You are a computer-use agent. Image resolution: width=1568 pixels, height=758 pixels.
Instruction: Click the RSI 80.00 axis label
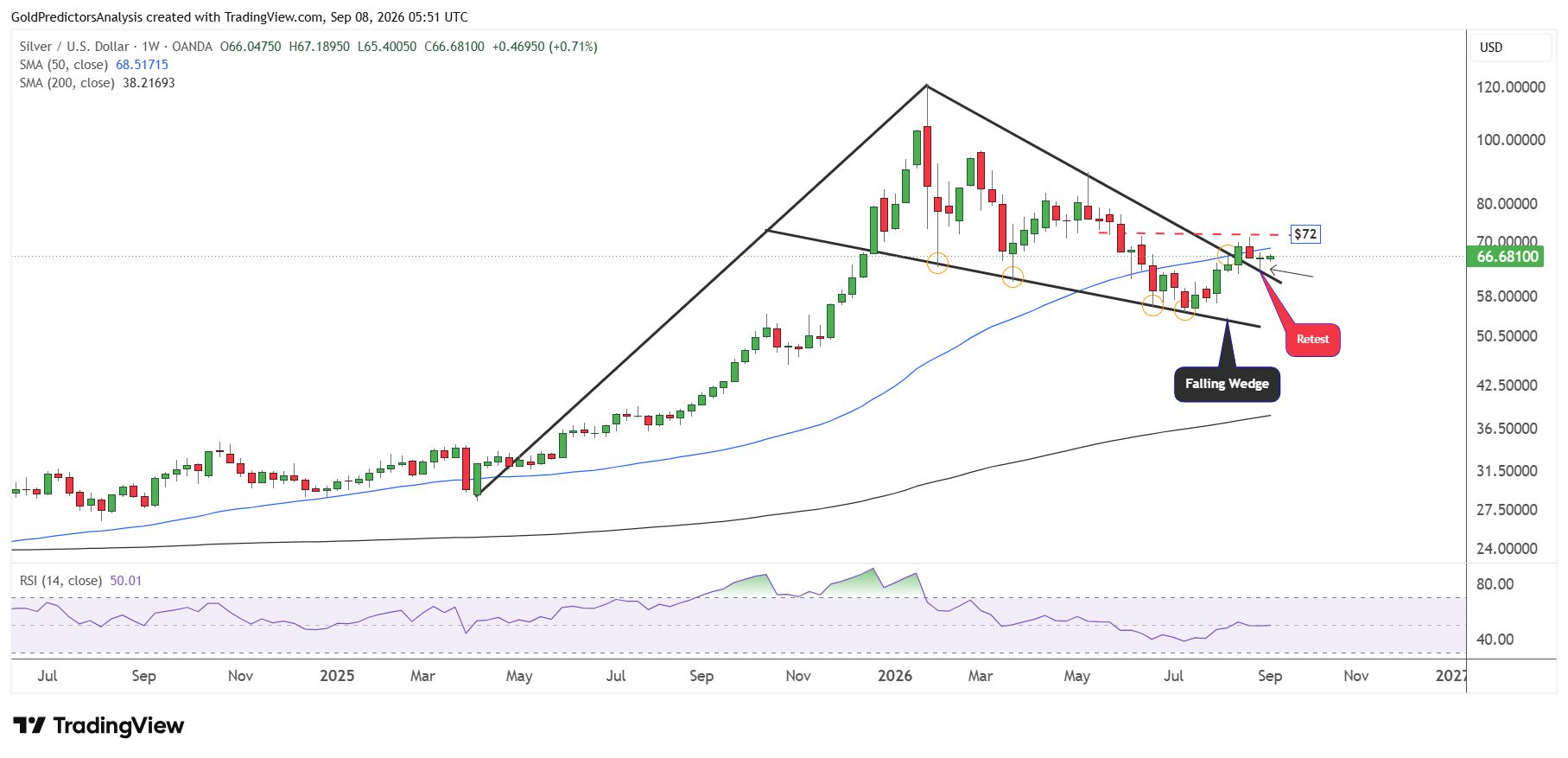tap(1495, 584)
